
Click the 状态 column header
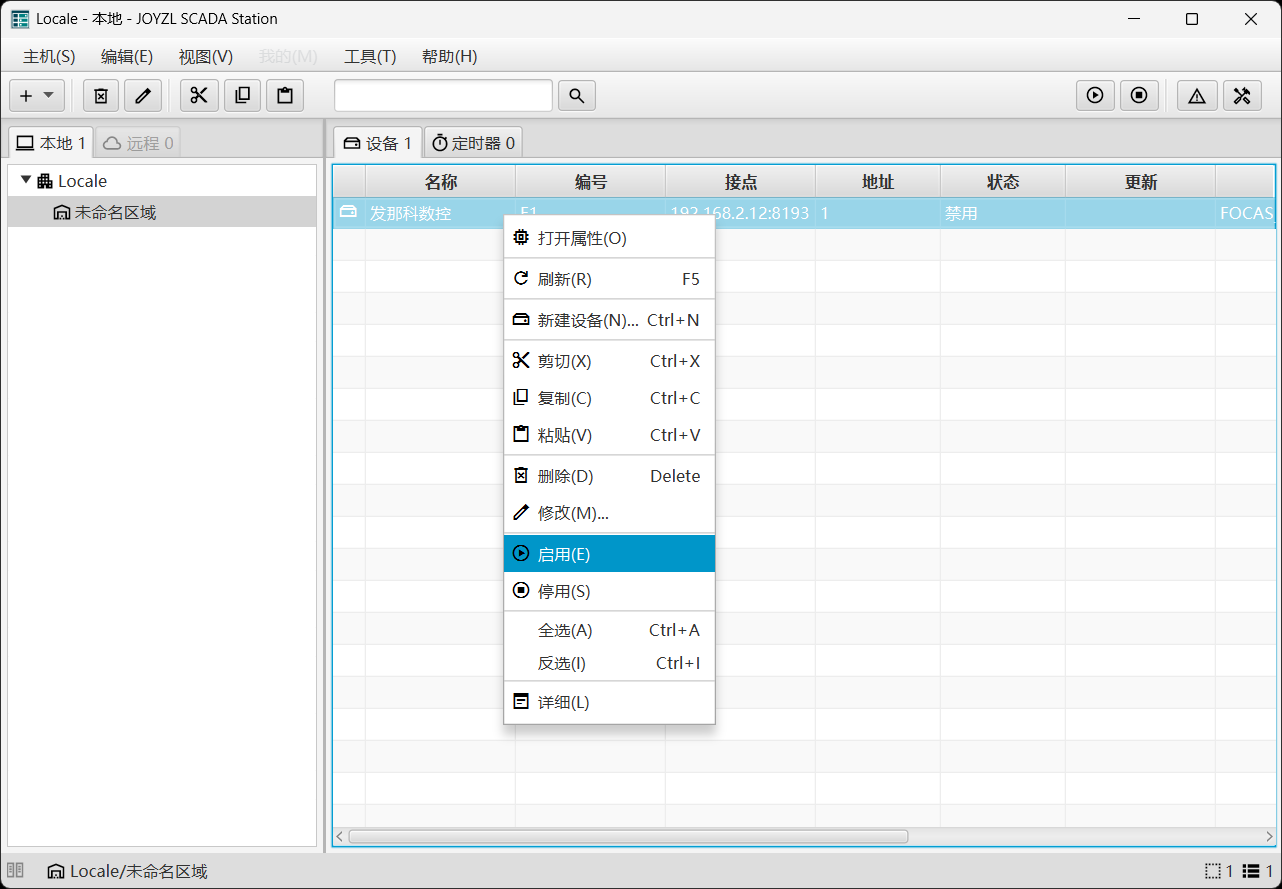(1003, 182)
